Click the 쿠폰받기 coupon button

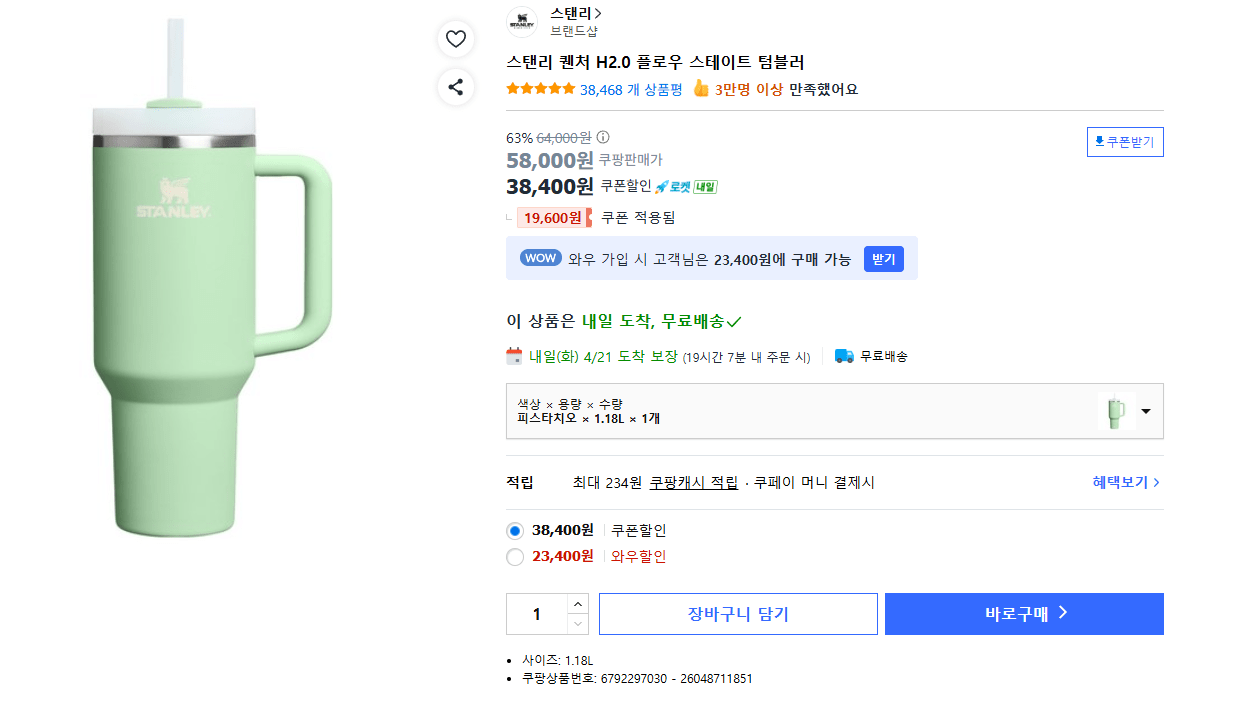pos(1125,141)
